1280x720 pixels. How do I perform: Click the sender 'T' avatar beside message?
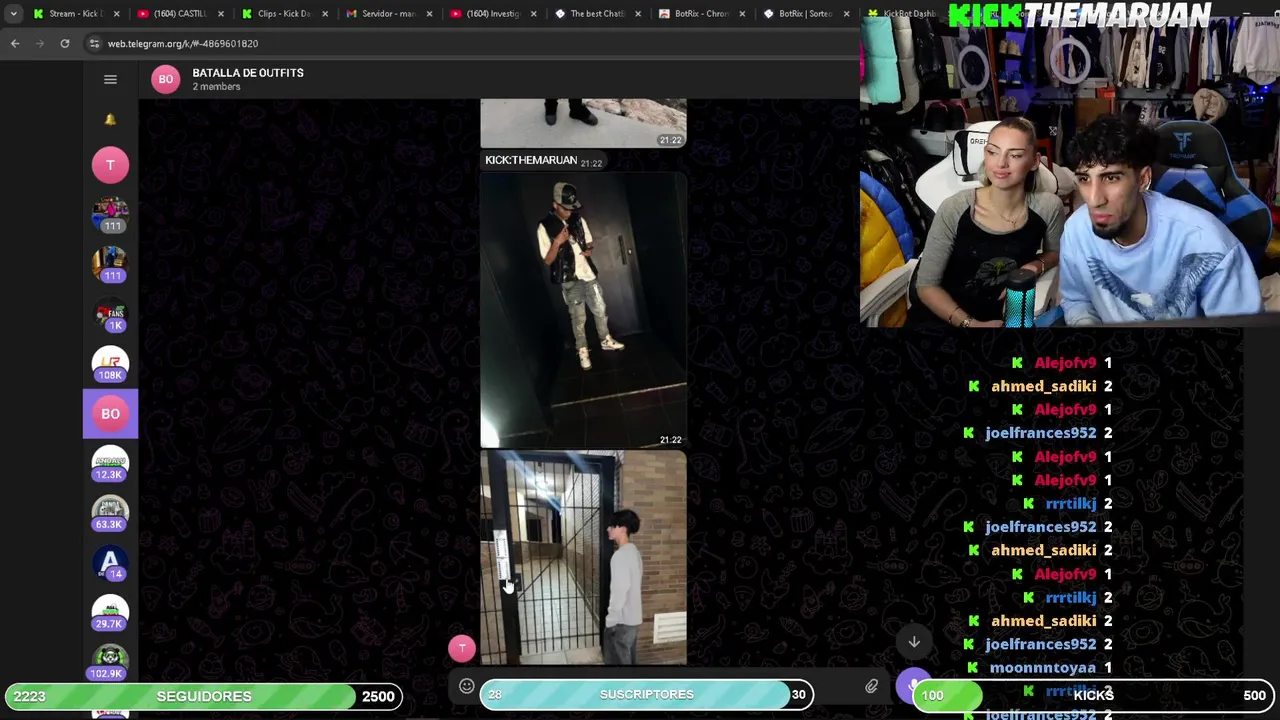[461, 648]
